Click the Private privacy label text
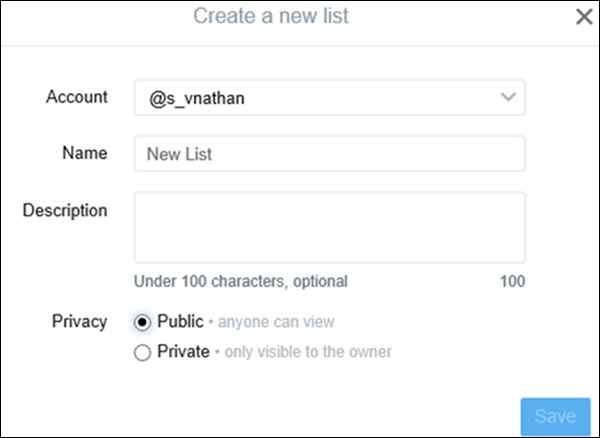This screenshot has width=600, height=438. pyautogui.click(x=183, y=352)
